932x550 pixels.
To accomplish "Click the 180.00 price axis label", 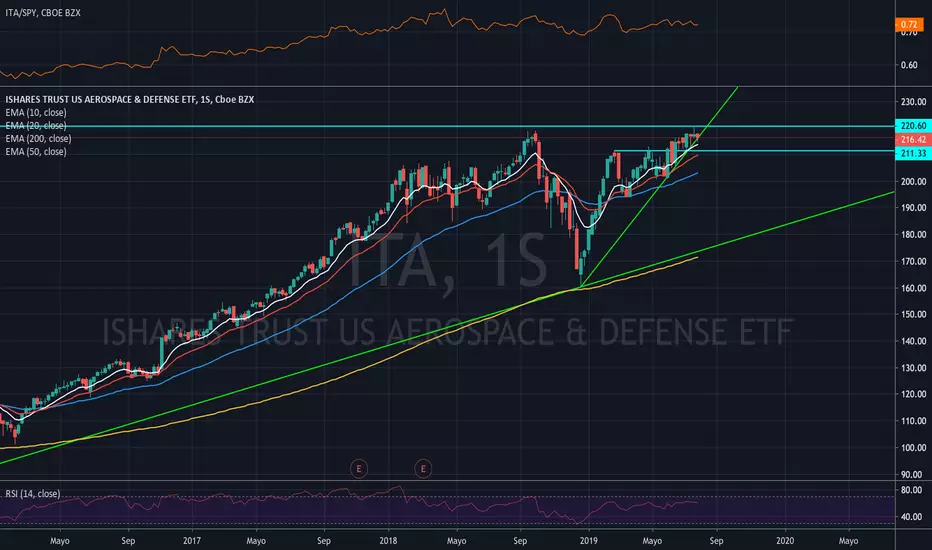I will (913, 234).
